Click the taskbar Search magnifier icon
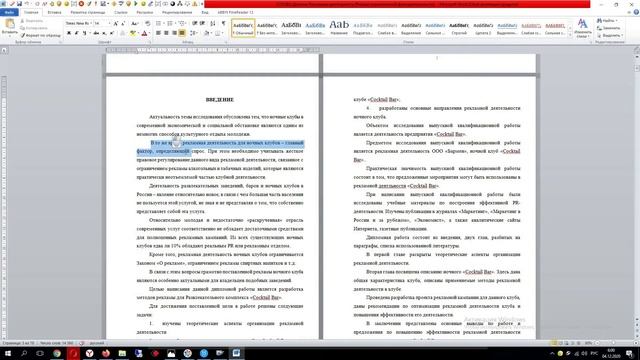The image size is (640, 360). pyautogui.click(x=24, y=353)
